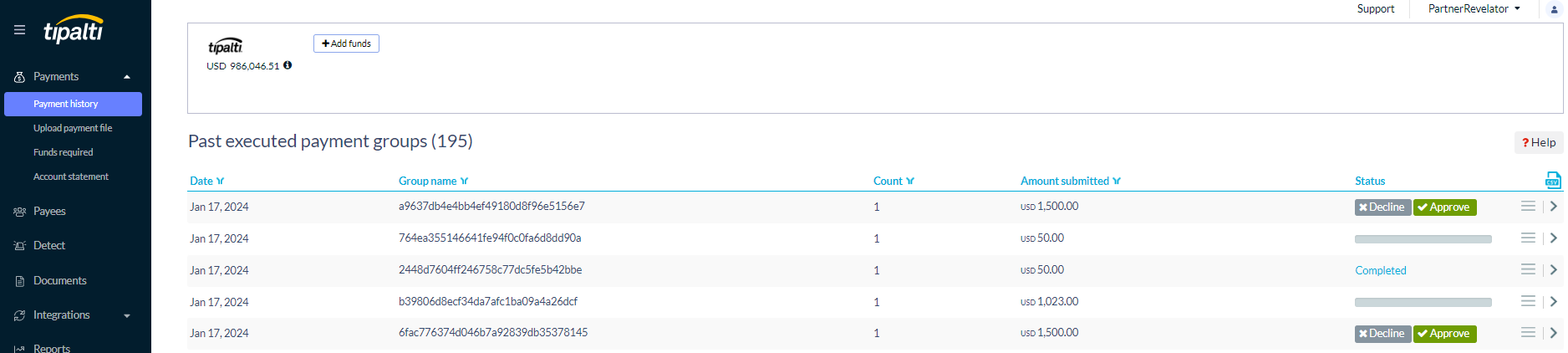Collapse the Payments sidebar section
Viewport: 1568px width, 353px height.
[127, 77]
